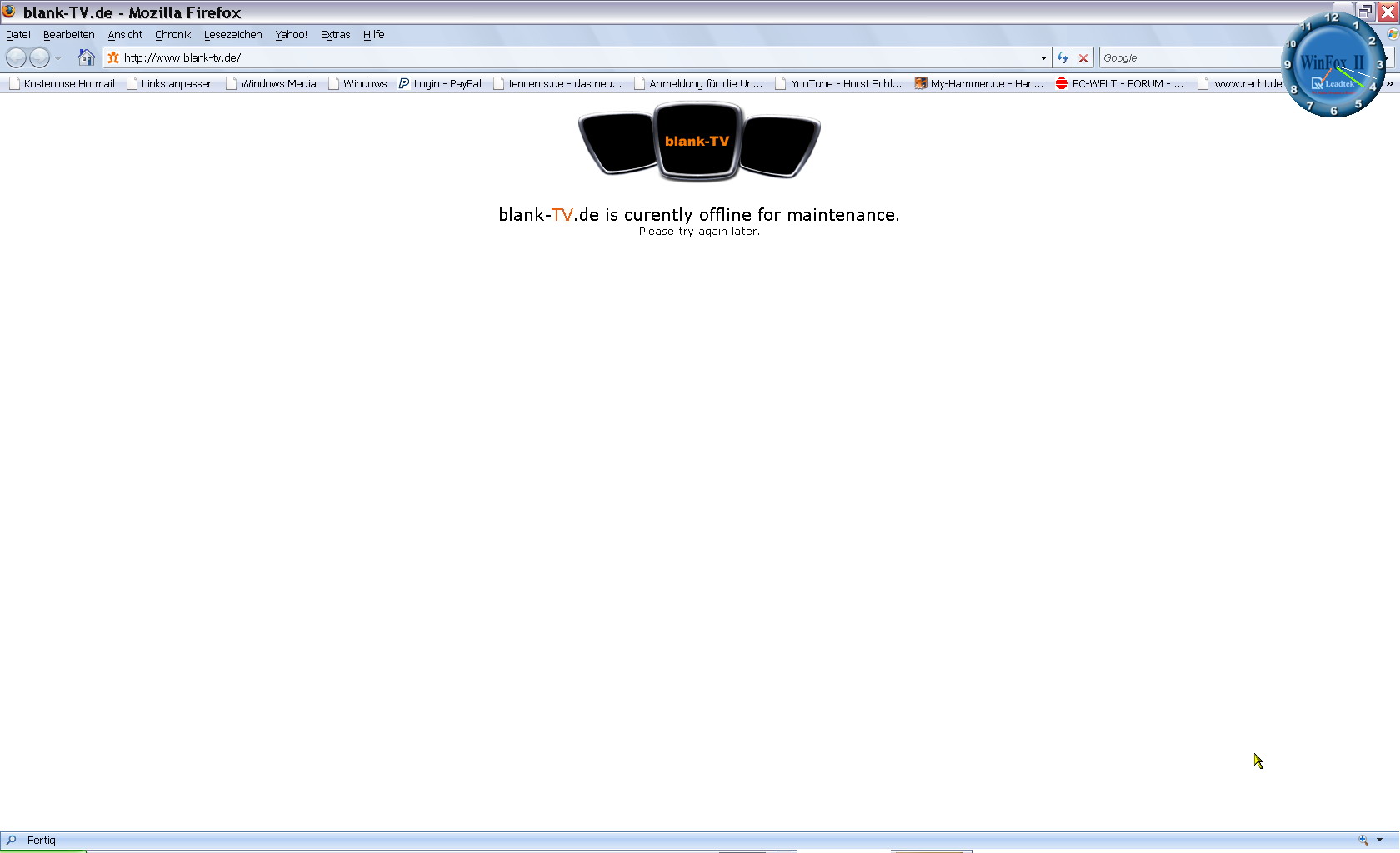The height and width of the screenshot is (853, 1400).
Task: Open the Kostenlose Hotmail bookmark
Action: point(62,83)
